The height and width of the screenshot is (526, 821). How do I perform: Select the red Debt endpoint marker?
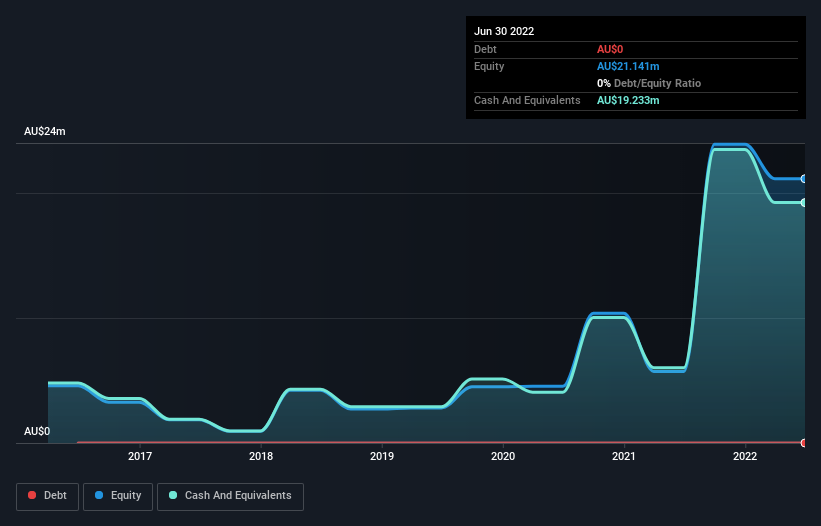[x=804, y=443]
